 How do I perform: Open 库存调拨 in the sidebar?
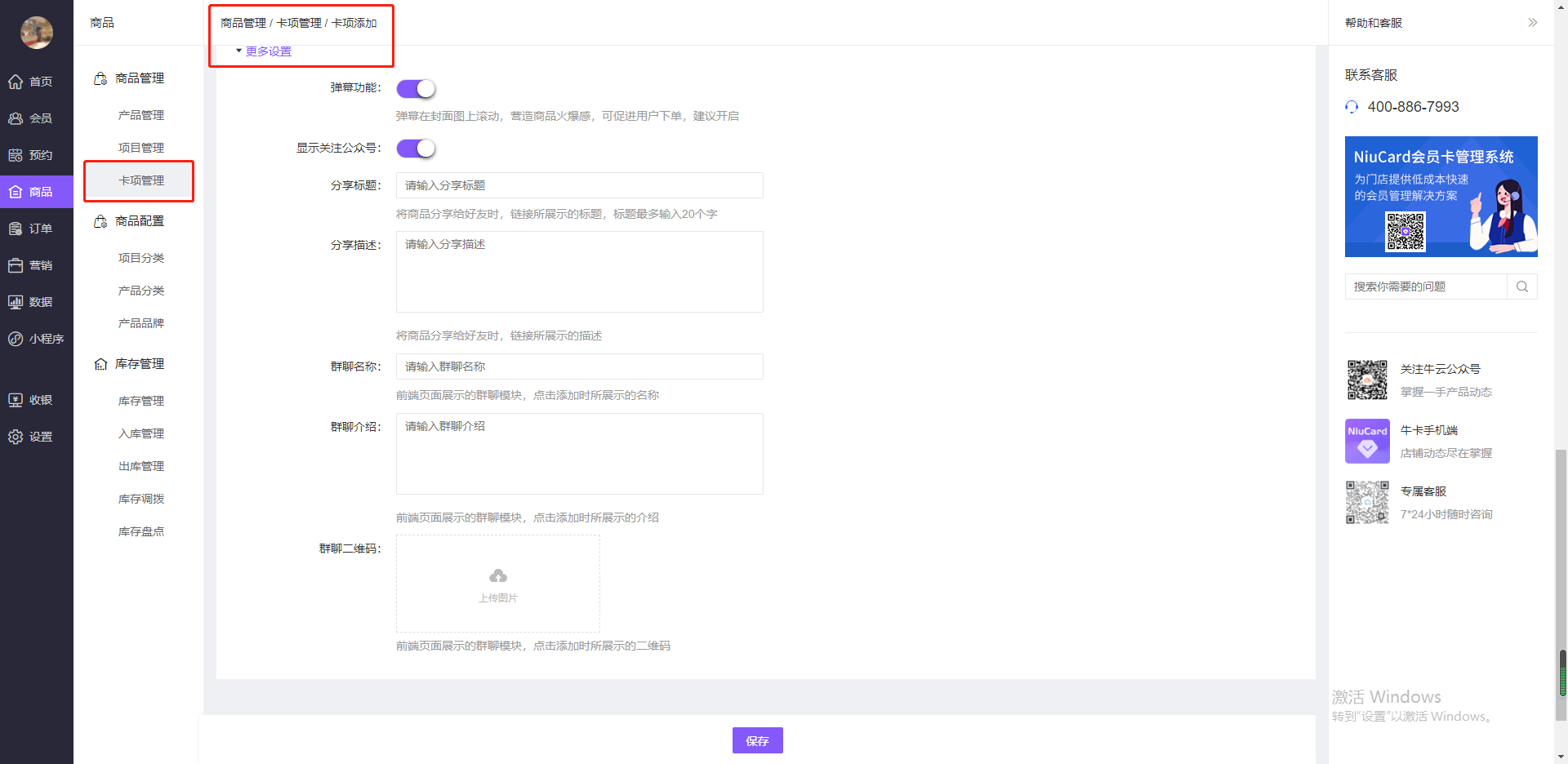click(x=141, y=499)
